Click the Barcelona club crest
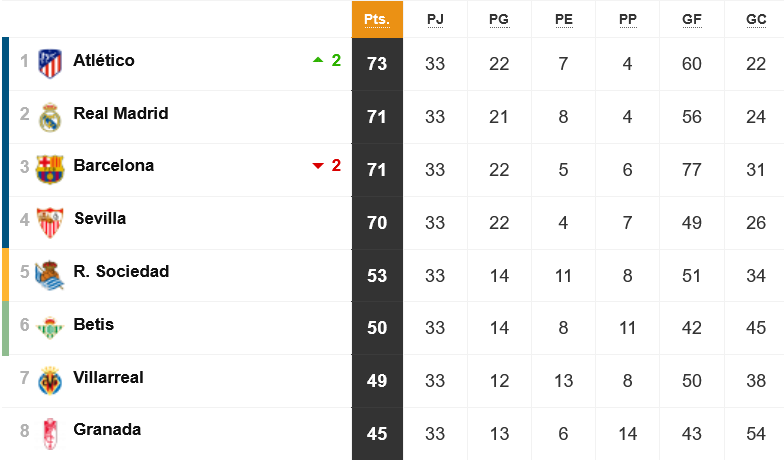The width and height of the screenshot is (784, 460). 50,170
